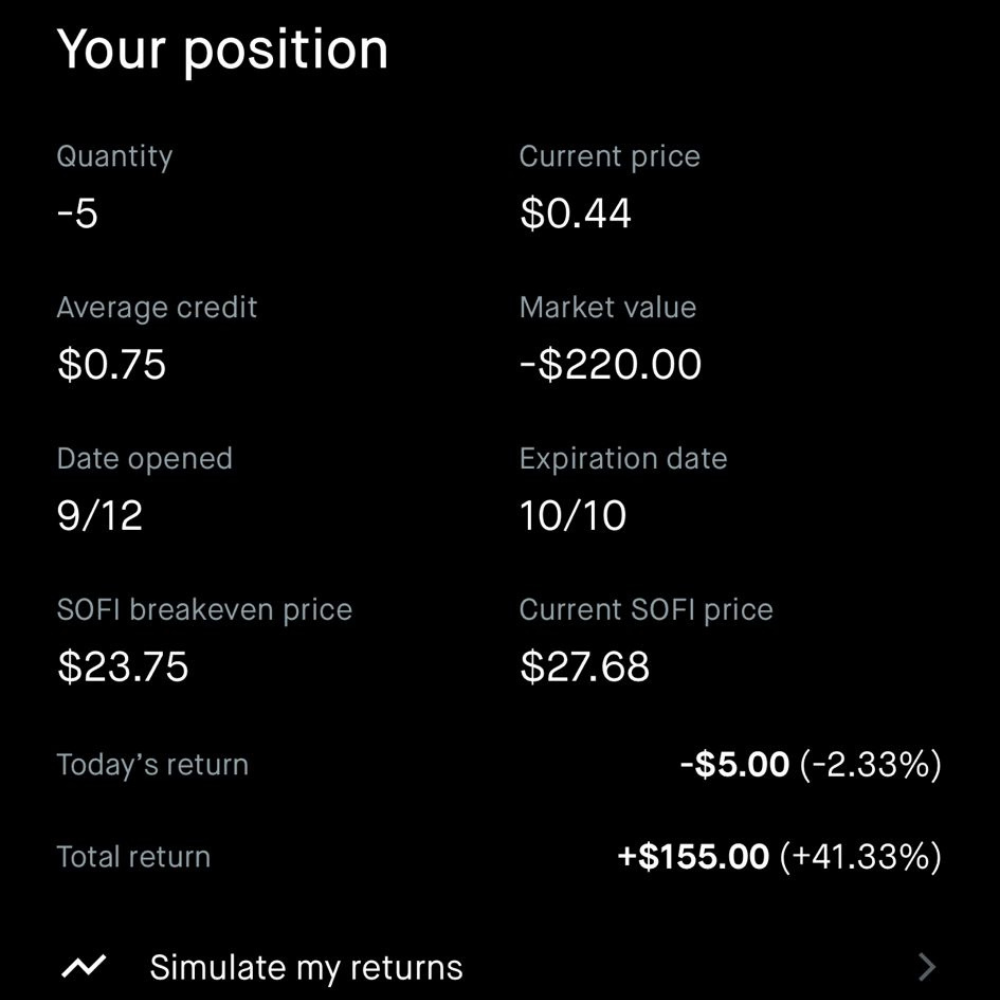Select Today's return value -$5.00
Image resolution: width=1000 pixels, height=1000 pixels.
[734, 765]
